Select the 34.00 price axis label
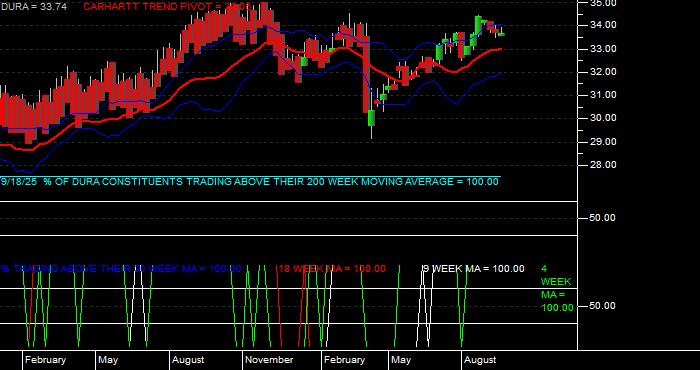Image resolution: width=700 pixels, height=370 pixels. tap(603, 25)
